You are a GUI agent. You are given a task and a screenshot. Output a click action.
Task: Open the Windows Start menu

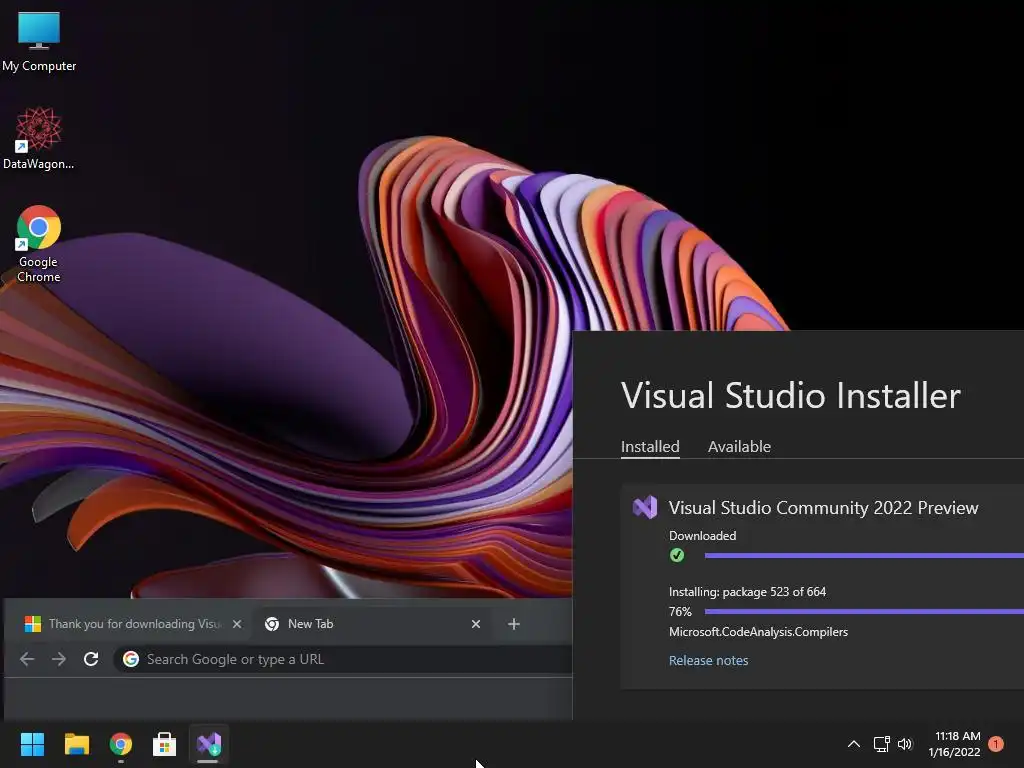pyautogui.click(x=32, y=744)
